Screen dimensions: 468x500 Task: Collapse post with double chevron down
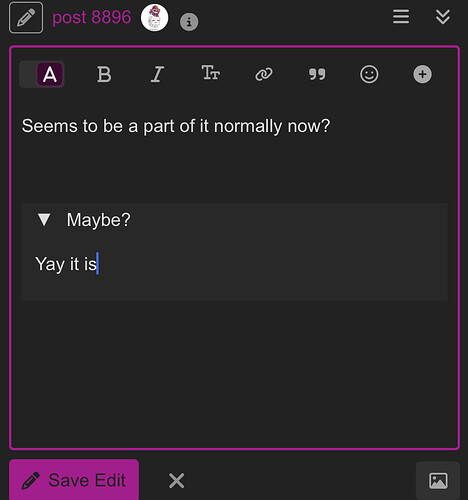click(x=443, y=17)
